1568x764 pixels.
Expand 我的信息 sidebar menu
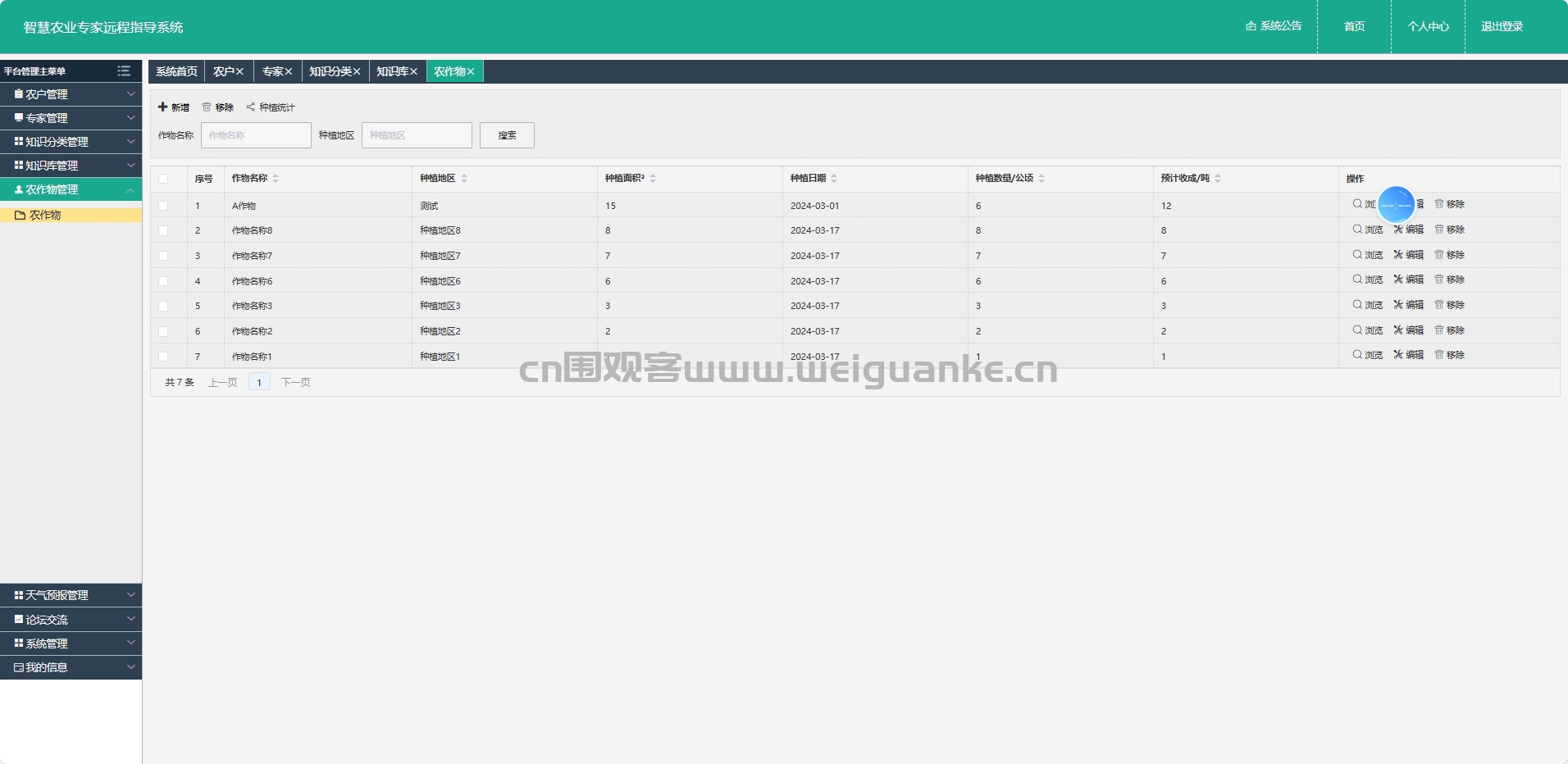click(x=71, y=667)
